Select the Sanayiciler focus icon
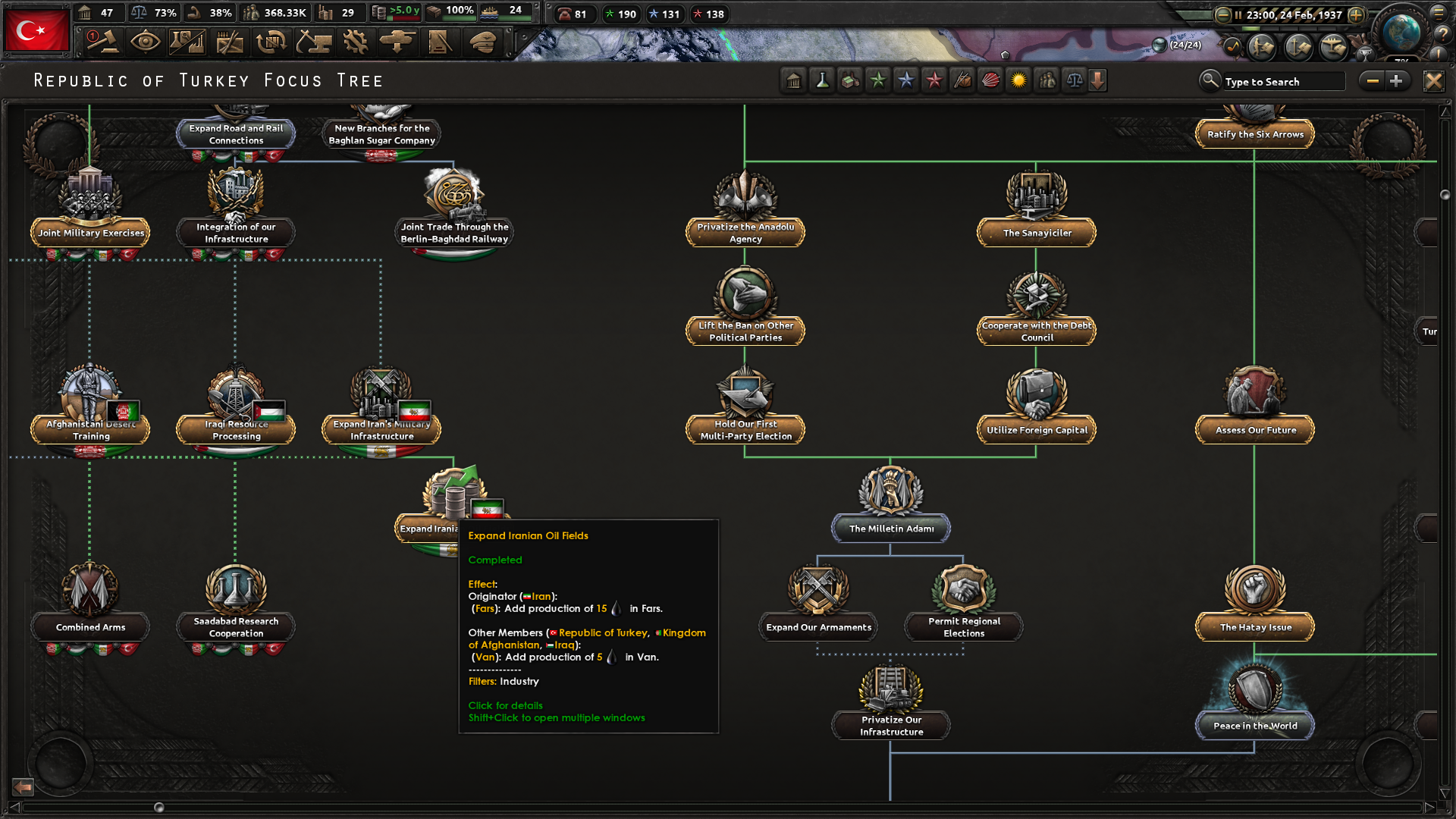The image size is (1456, 819). coord(1037,195)
